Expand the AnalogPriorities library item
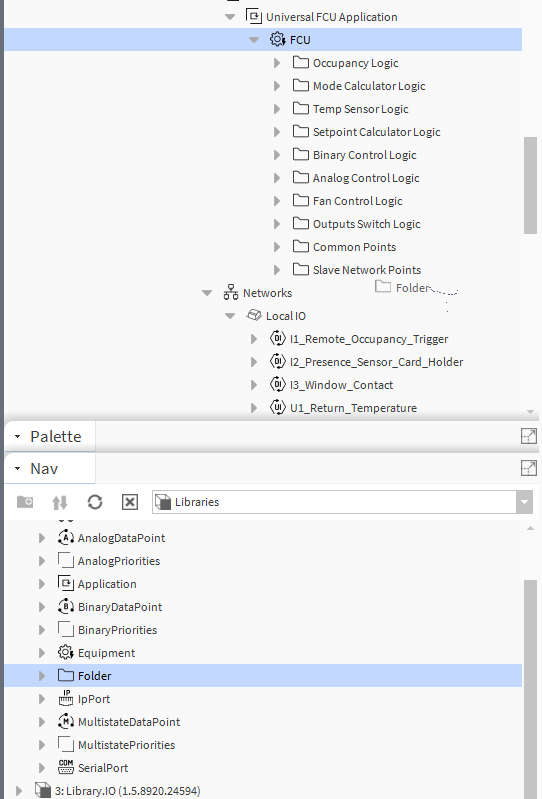 42,561
